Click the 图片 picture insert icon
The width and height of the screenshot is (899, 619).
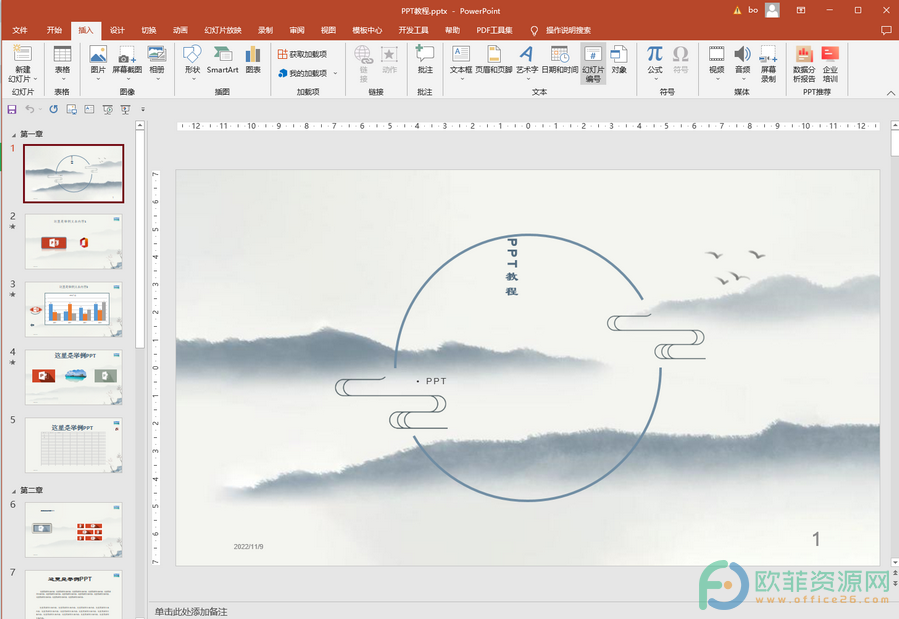click(98, 61)
